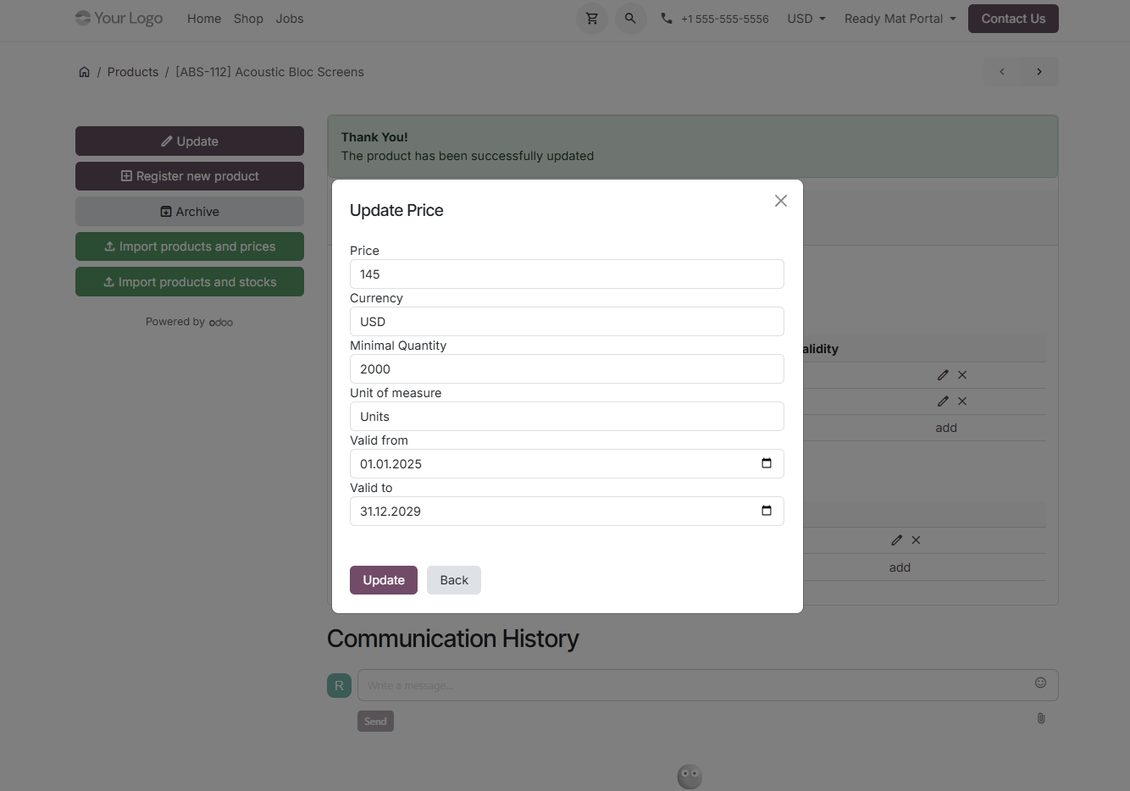
Task: Open the Shop menu item
Action: pos(248,19)
